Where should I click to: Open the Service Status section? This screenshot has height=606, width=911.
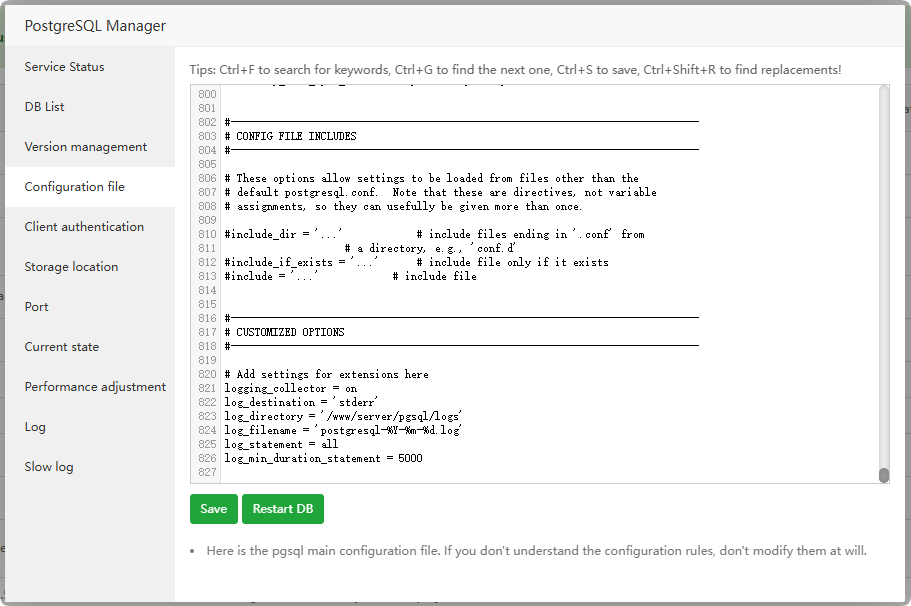[65, 67]
